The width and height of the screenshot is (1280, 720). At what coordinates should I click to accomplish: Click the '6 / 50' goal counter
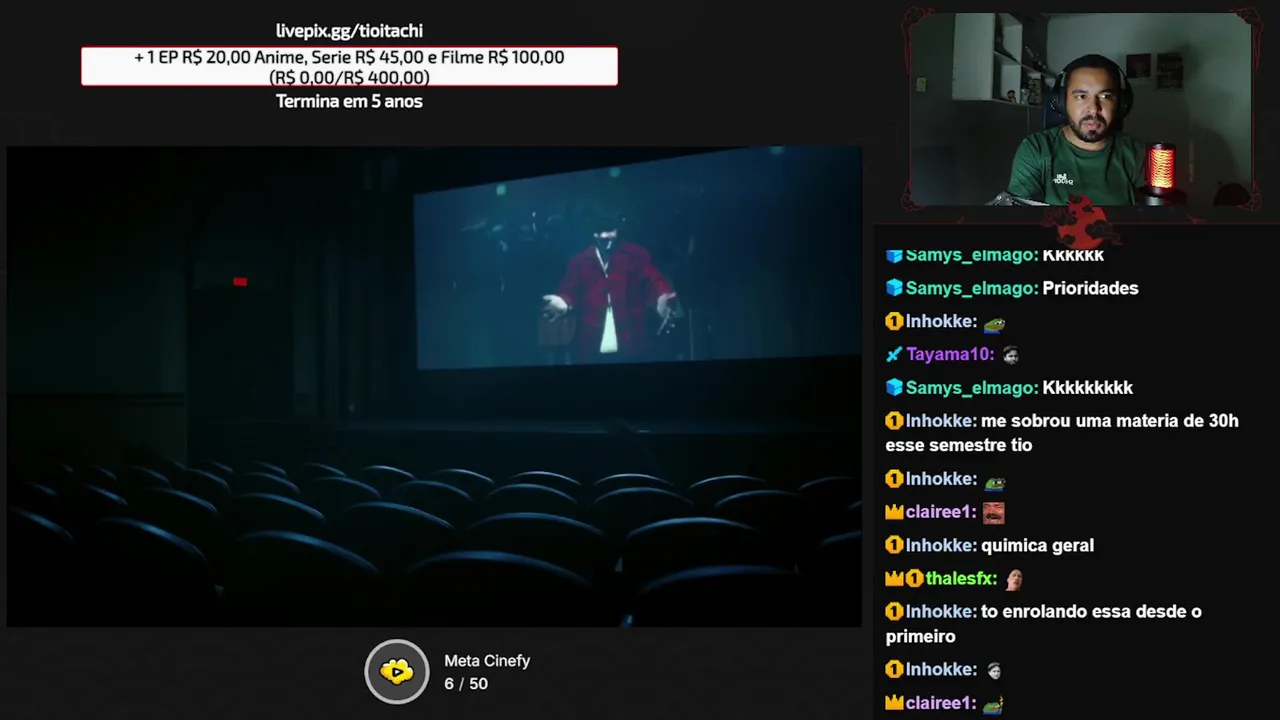(x=466, y=684)
